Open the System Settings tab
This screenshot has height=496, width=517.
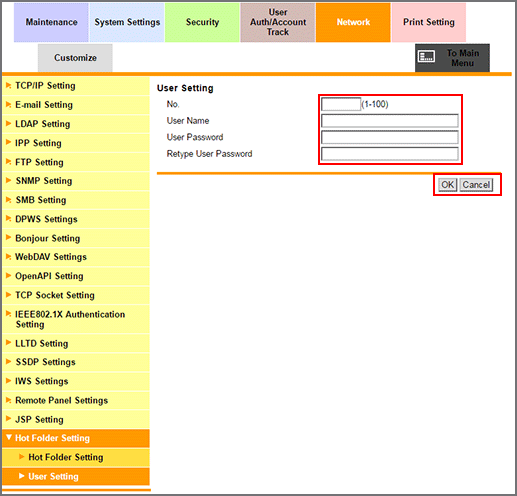[x=127, y=22]
